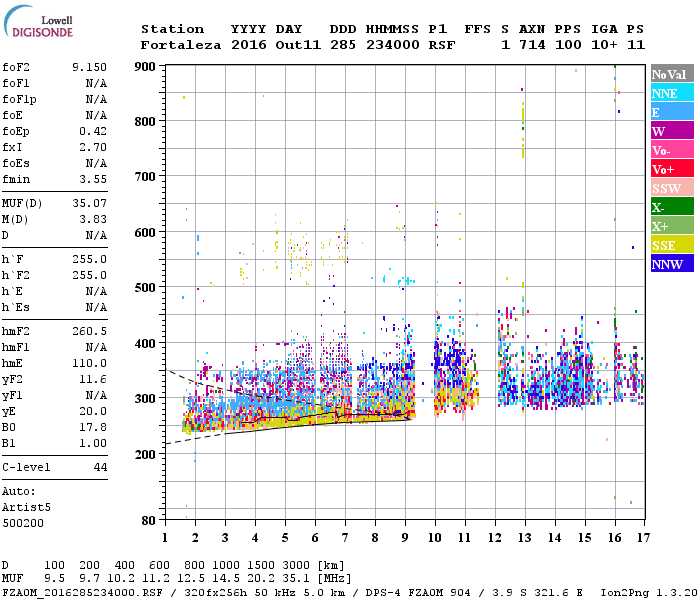This screenshot has height=600, width=700.
Task: Select the Vo- legend swatch
Action: pos(672,150)
